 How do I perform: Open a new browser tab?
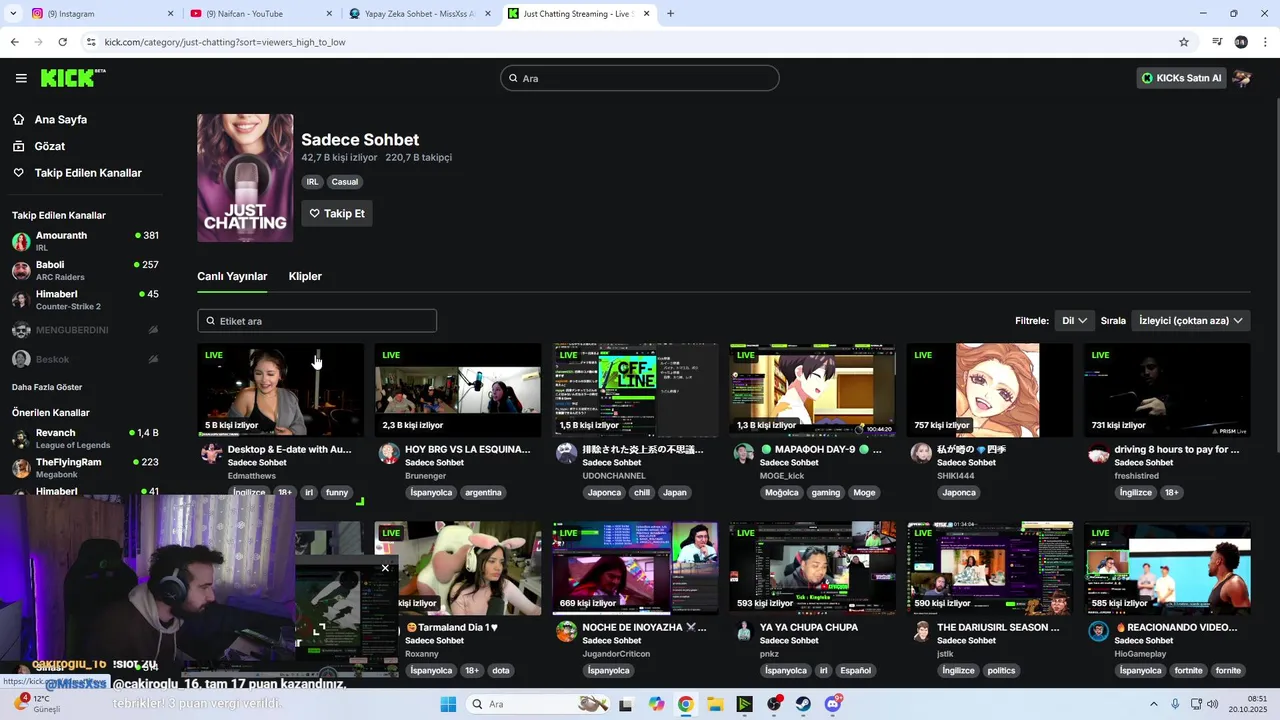(x=670, y=14)
